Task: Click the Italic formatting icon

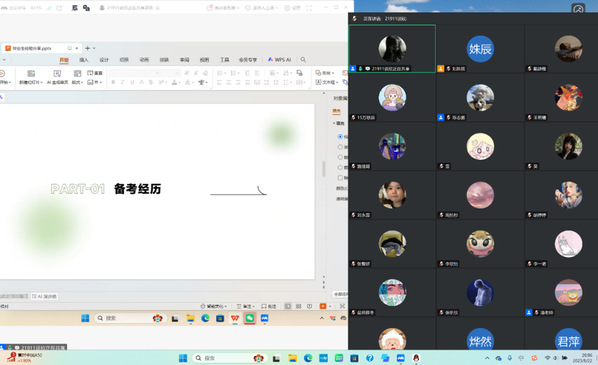Action: (122, 82)
